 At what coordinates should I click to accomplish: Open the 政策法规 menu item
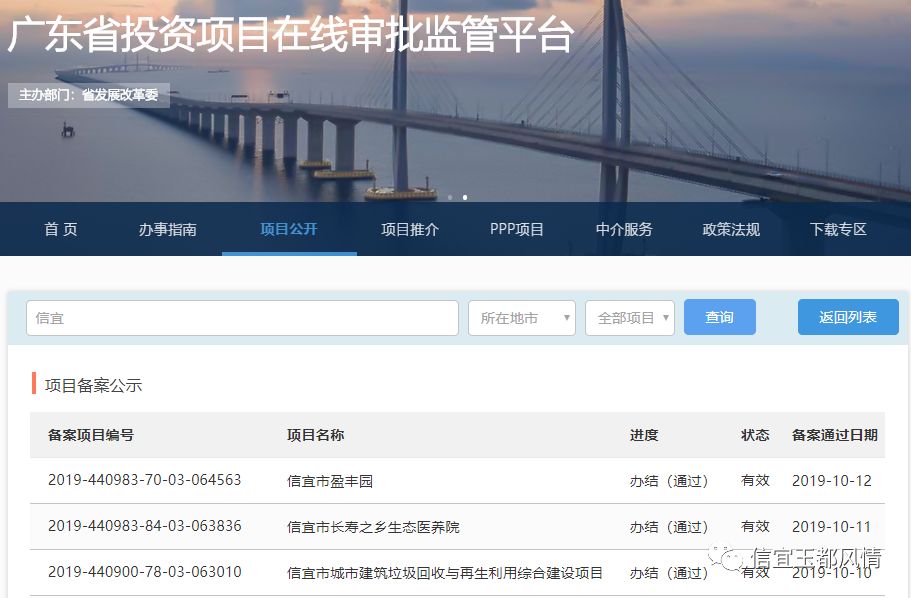tap(731, 228)
